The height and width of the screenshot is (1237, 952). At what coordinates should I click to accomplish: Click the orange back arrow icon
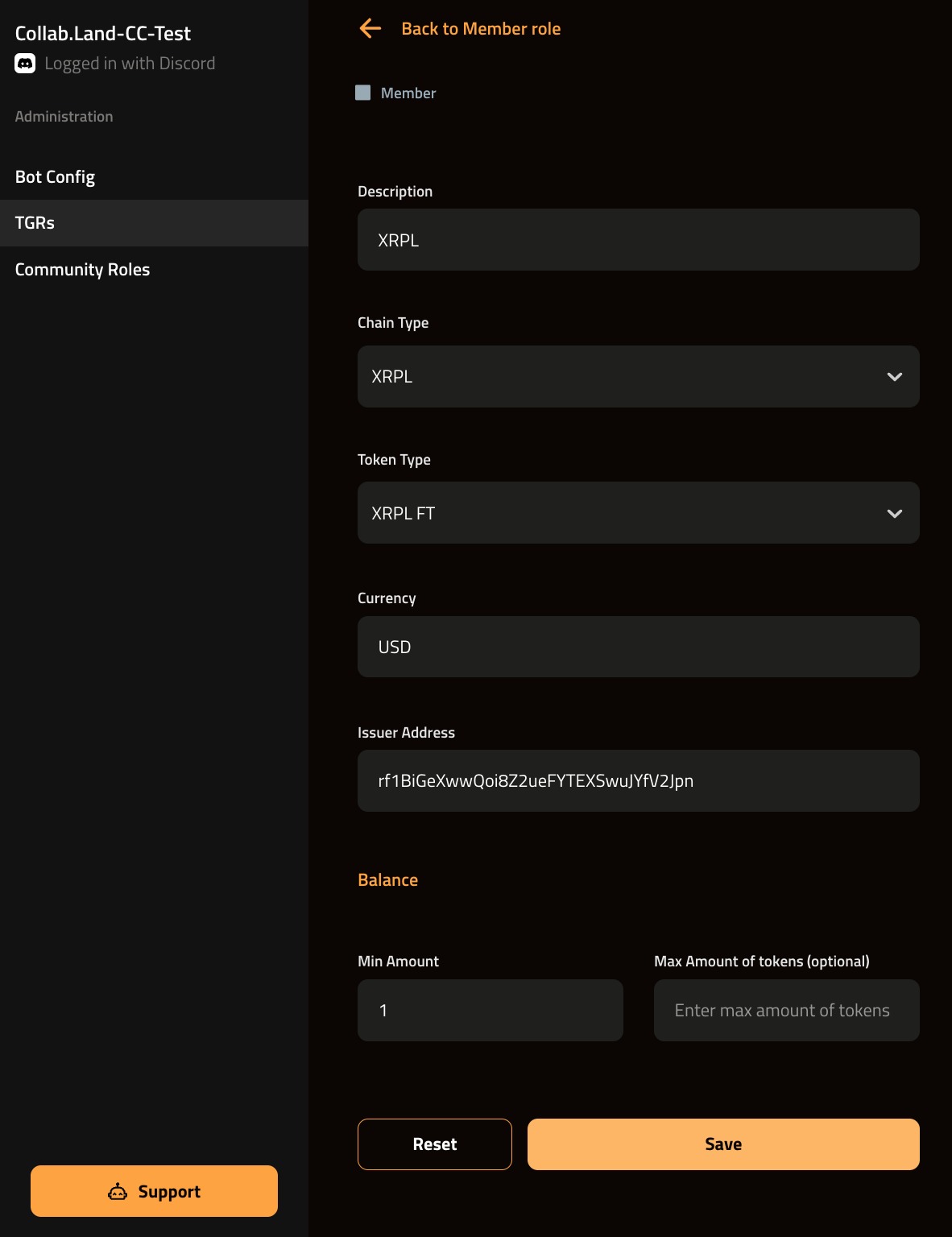370,29
